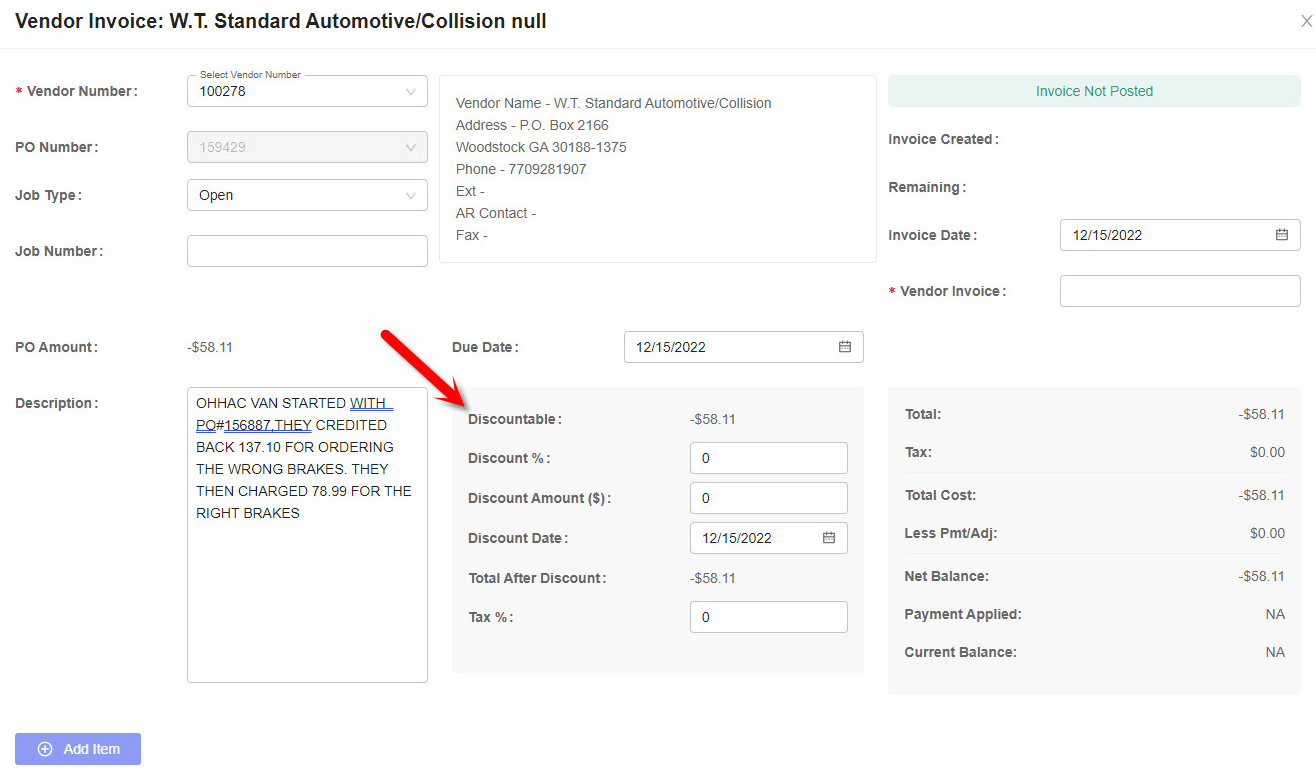The height and width of the screenshot is (770, 1316).
Task: Click the Tax % input
Action: click(x=768, y=617)
